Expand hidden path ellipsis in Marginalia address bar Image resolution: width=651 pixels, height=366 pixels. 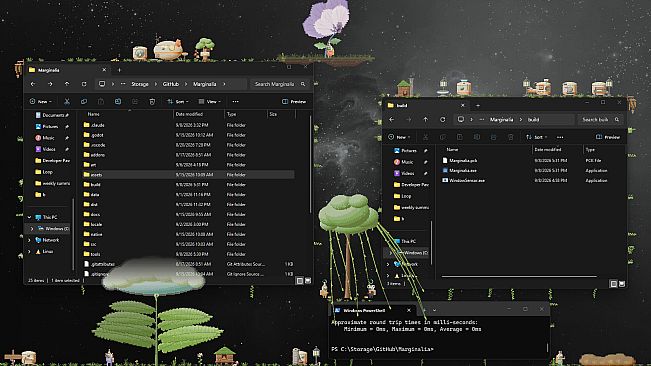pos(123,84)
